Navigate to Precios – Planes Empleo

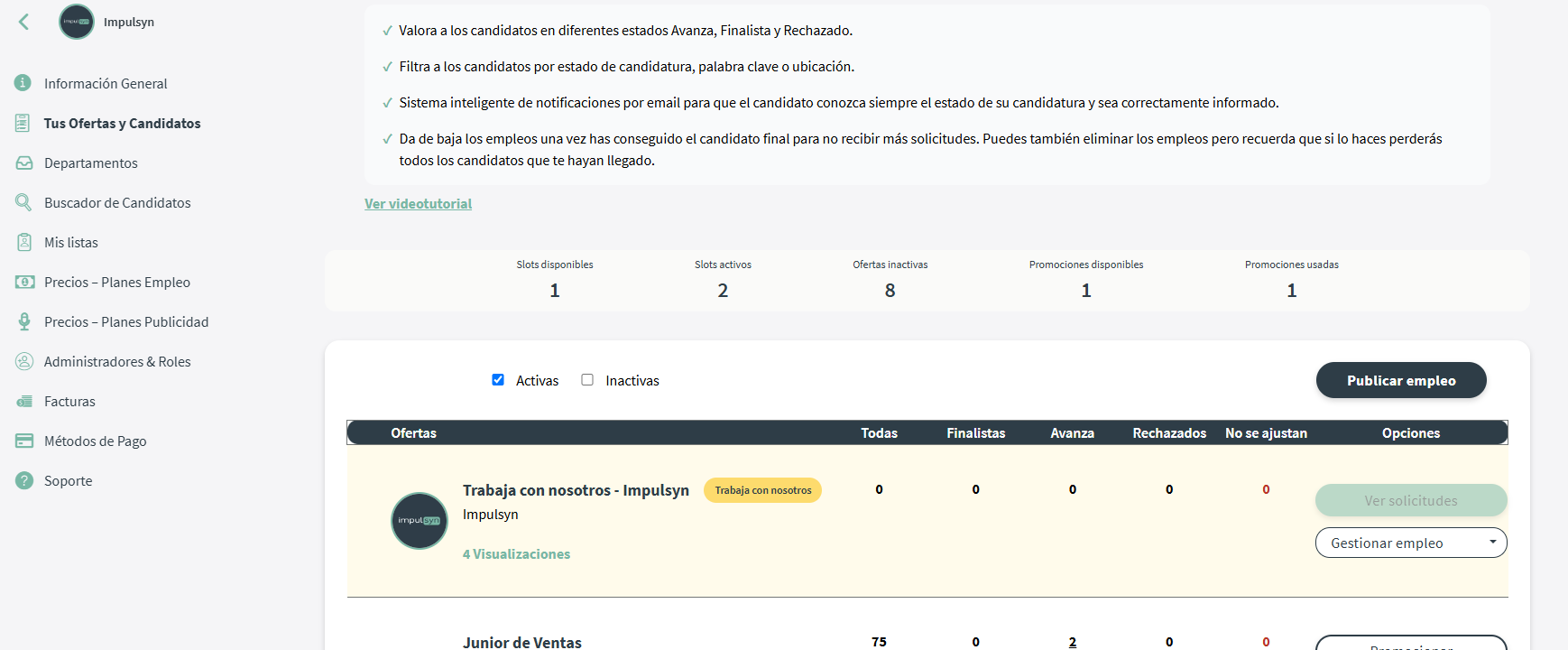point(117,282)
